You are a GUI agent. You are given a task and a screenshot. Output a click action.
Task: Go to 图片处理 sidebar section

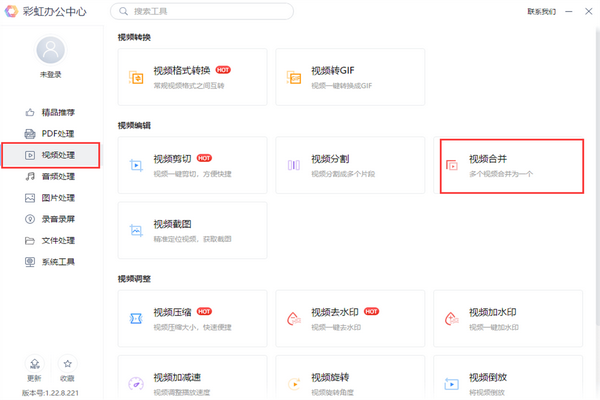coord(51,198)
